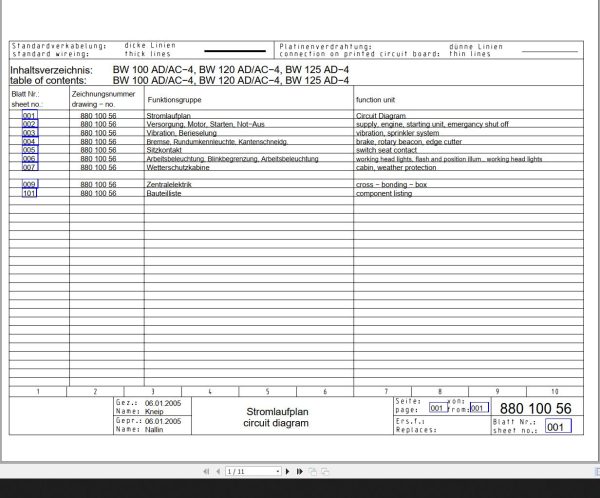Image resolution: width=600 pixels, height=498 pixels.
Task: Click the Funktionsgruppe column header
Action: pyautogui.click(x=174, y=100)
